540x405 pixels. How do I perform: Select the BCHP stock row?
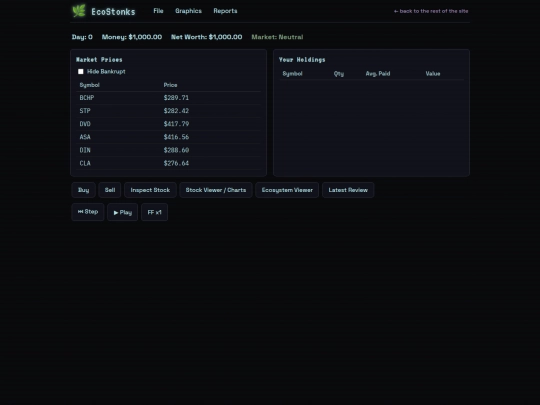point(168,98)
